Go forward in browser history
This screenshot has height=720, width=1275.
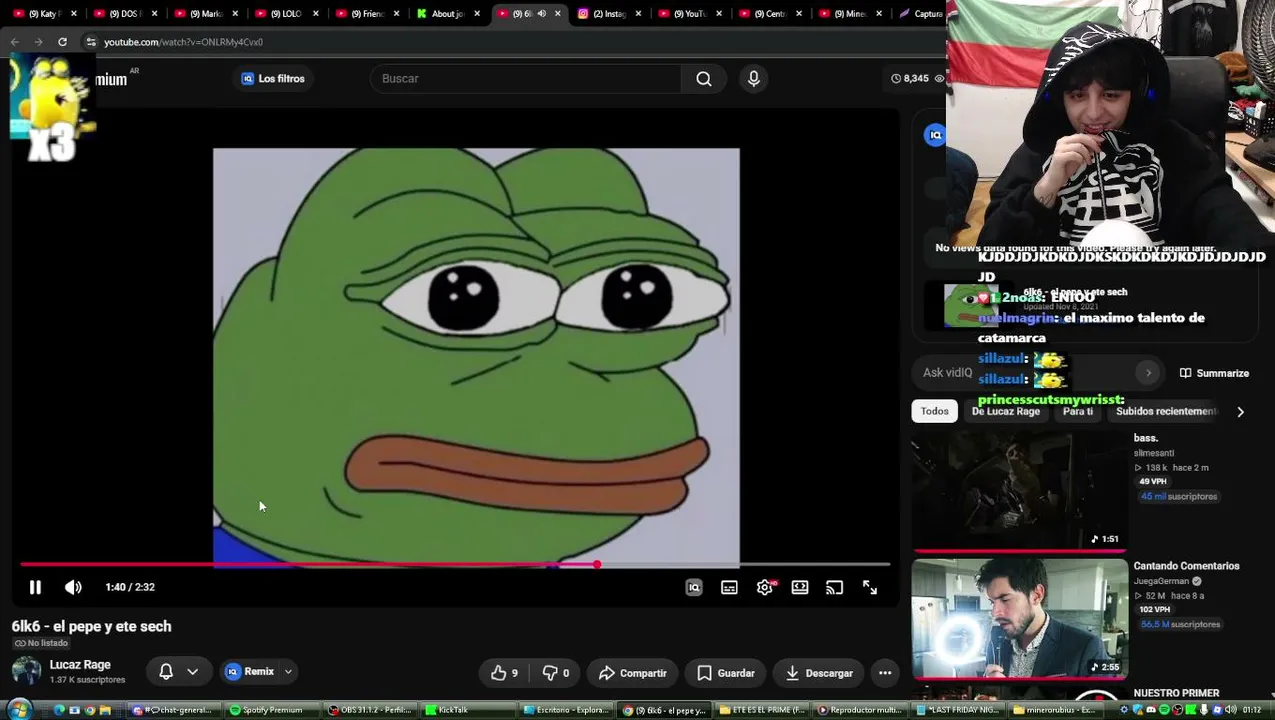point(38,42)
